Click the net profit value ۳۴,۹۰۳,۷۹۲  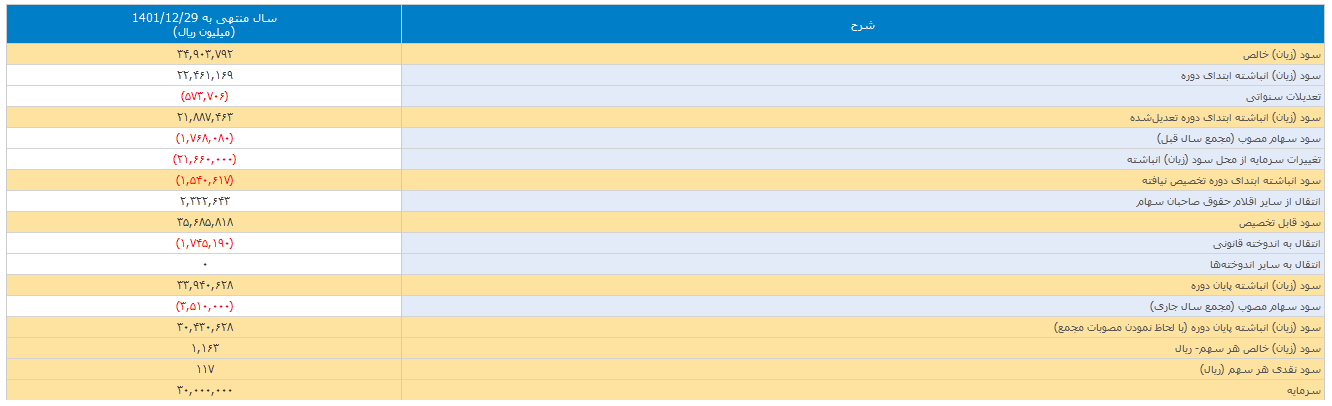(x=204, y=54)
